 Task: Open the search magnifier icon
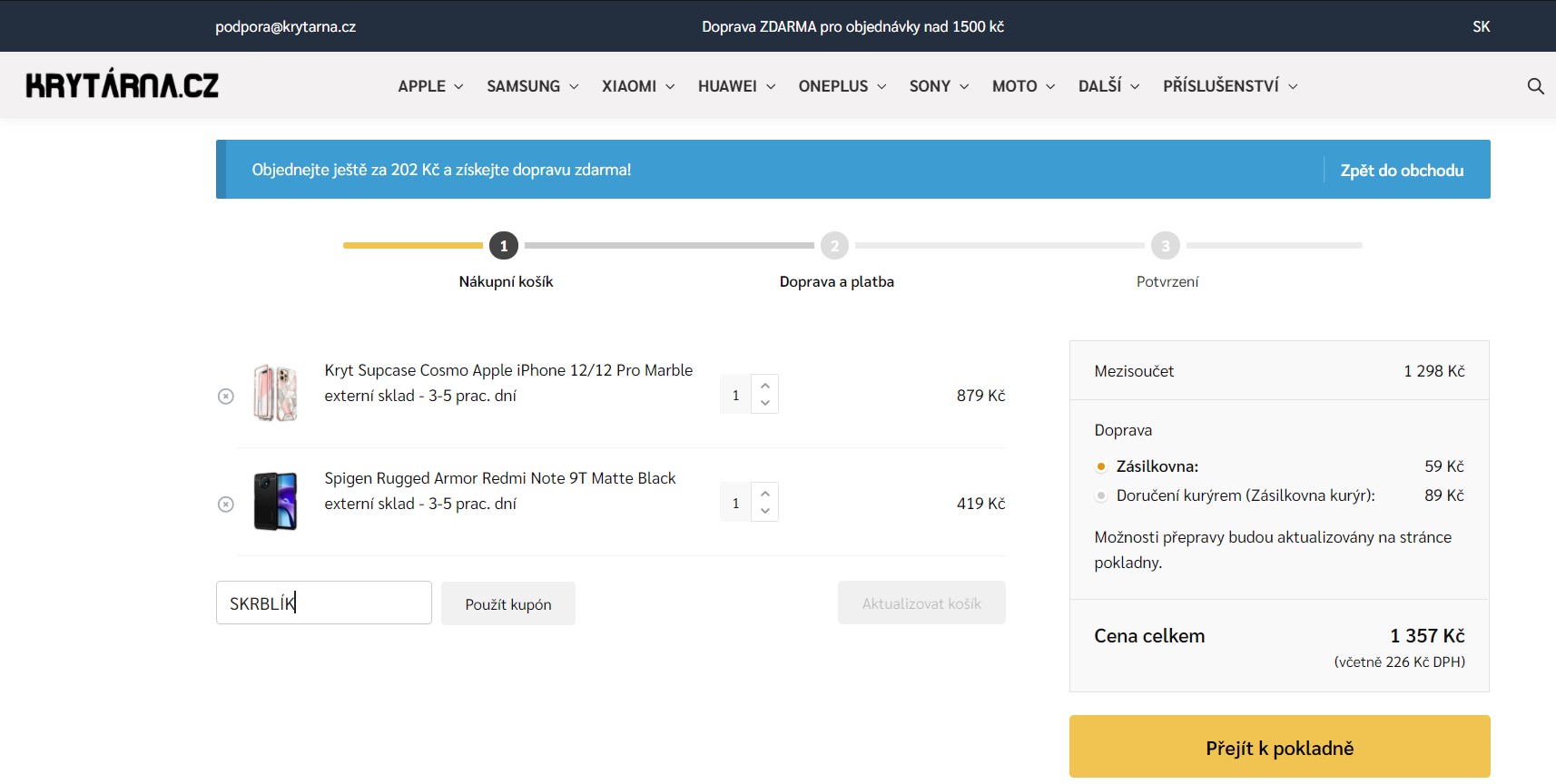click(x=1535, y=86)
